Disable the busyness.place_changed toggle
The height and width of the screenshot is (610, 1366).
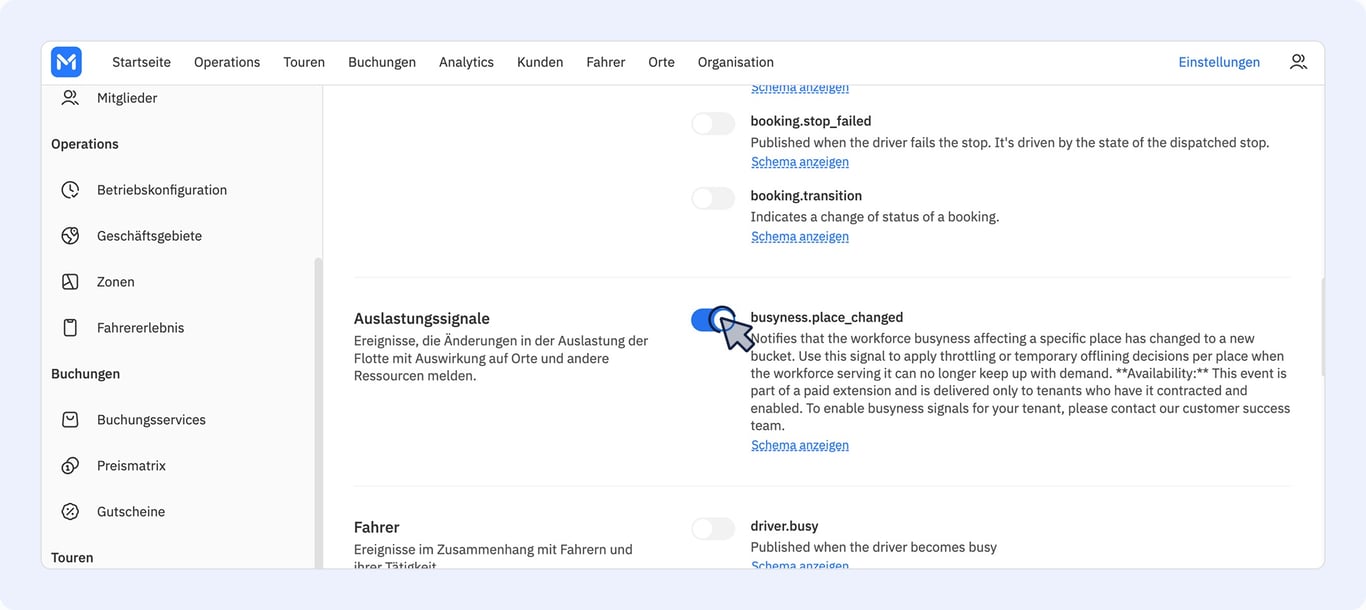(713, 320)
